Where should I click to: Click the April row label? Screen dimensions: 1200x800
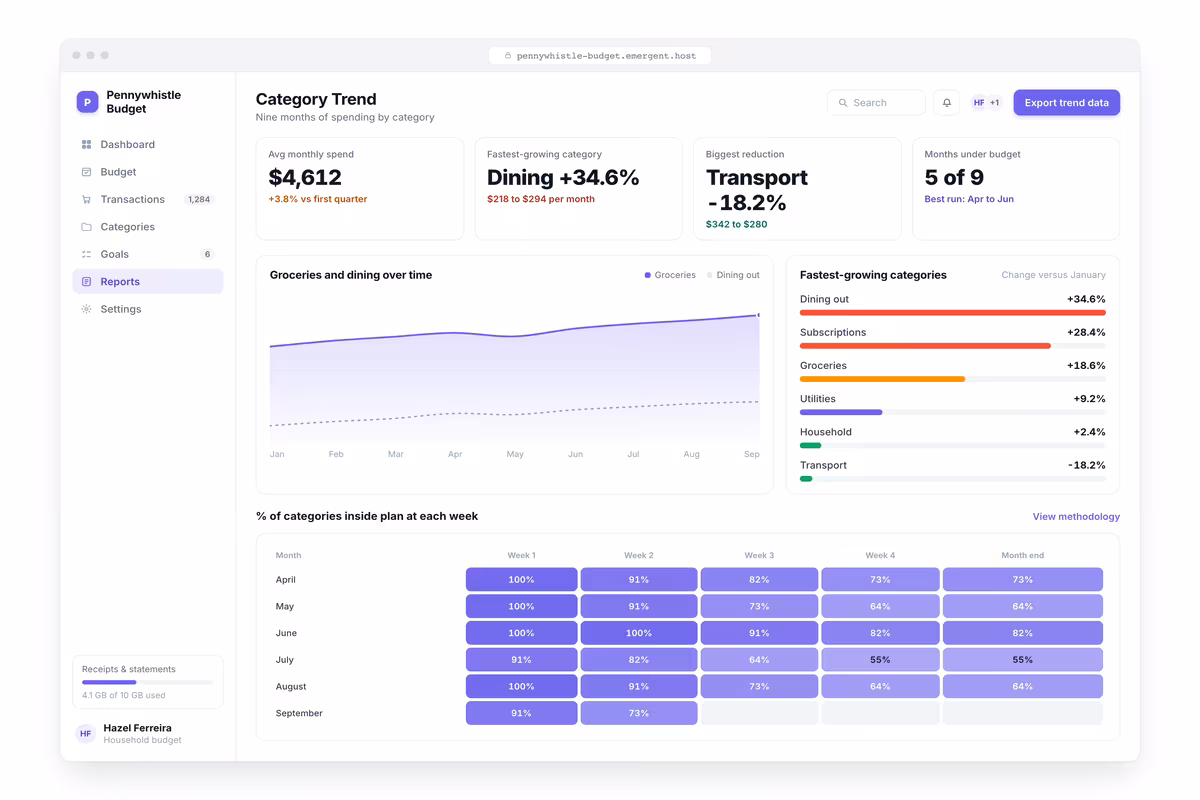286,580
